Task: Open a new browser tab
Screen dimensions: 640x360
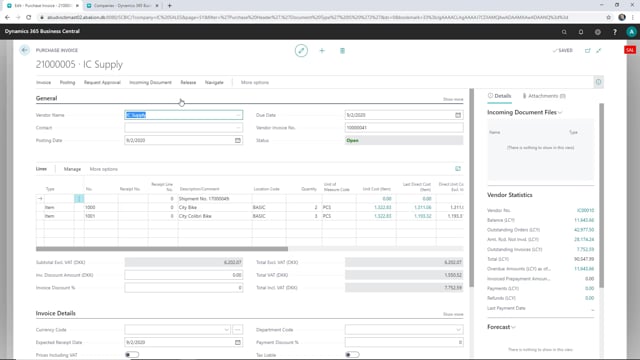Action: (x=170, y=6)
